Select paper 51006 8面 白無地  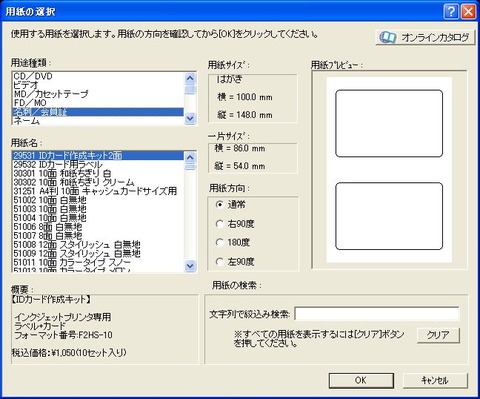click(x=98, y=227)
